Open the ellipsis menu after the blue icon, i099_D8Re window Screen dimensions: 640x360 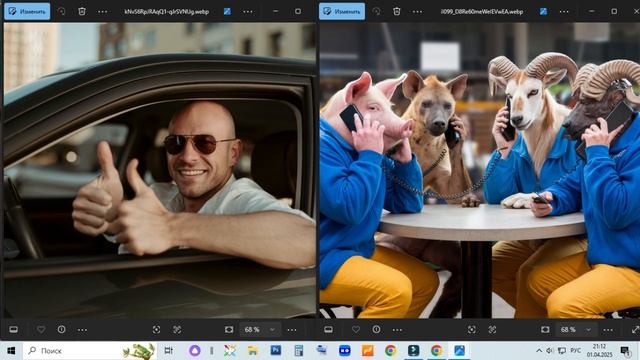tap(564, 11)
